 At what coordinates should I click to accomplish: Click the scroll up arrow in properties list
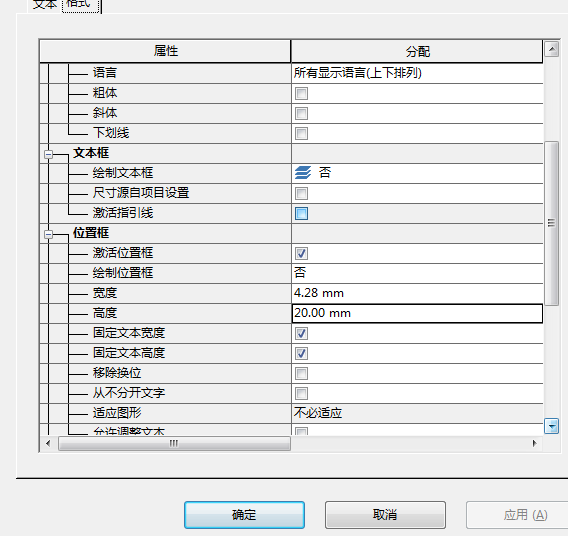click(x=552, y=49)
